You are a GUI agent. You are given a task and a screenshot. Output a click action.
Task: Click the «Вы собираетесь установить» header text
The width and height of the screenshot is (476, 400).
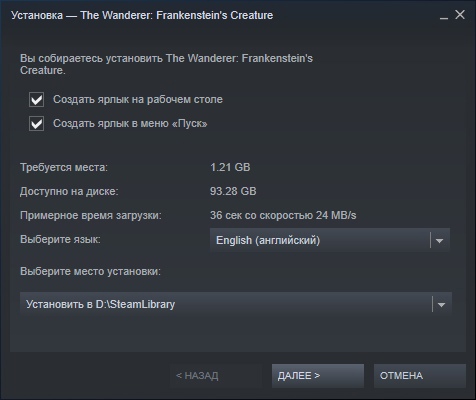(x=166, y=64)
